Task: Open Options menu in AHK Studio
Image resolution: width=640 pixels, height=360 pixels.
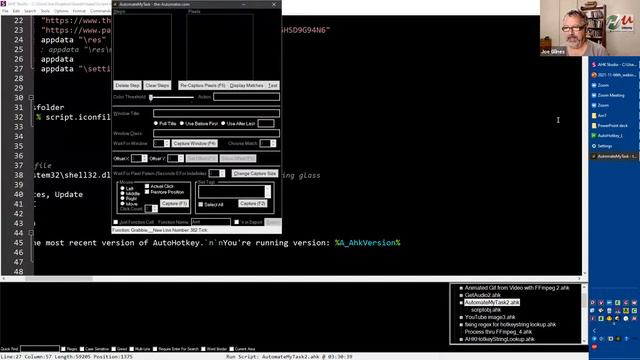Action: pyautogui.click(x=62, y=11)
